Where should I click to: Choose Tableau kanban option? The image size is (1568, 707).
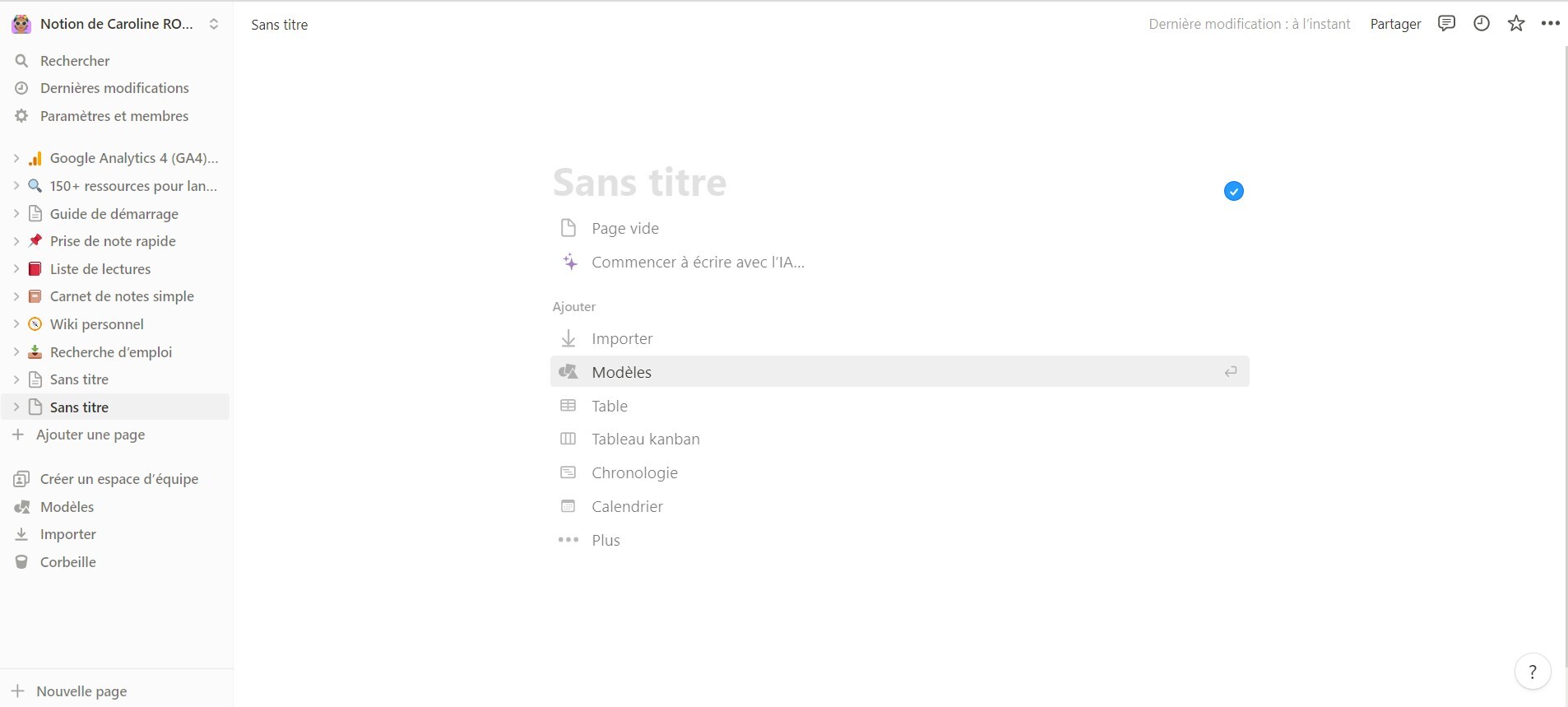(x=645, y=440)
